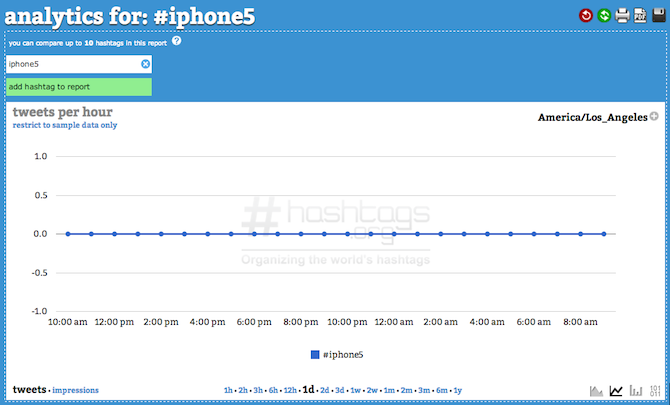The width and height of the screenshot is (670, 405).
Task: Select the 1w time range
Action: 356,390
